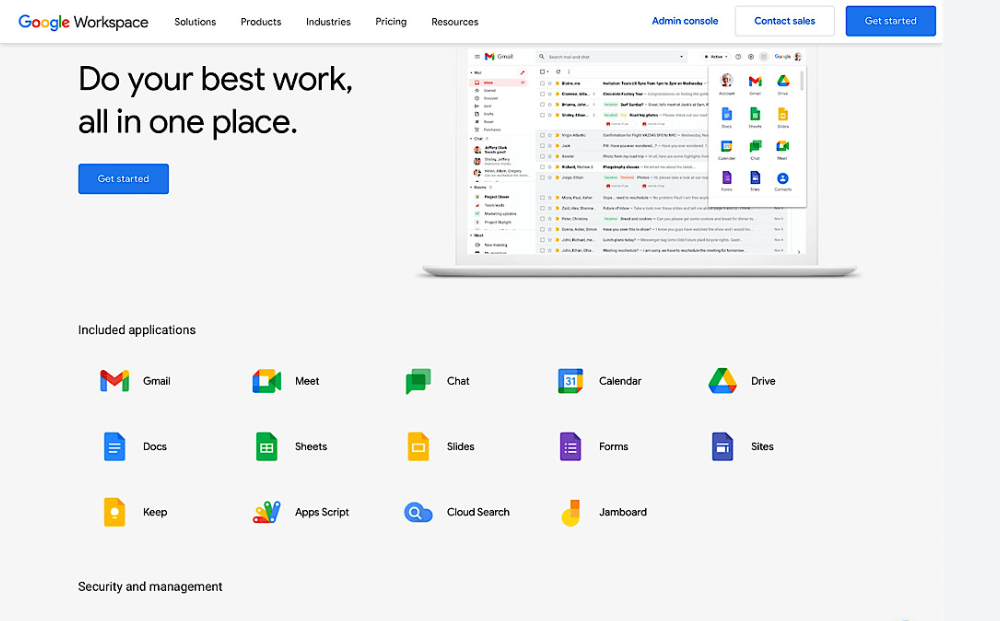Open the Solutions menu in the navigation bar
The image size is (1000, 621).
pyautogui.click(x=195, y=21)
